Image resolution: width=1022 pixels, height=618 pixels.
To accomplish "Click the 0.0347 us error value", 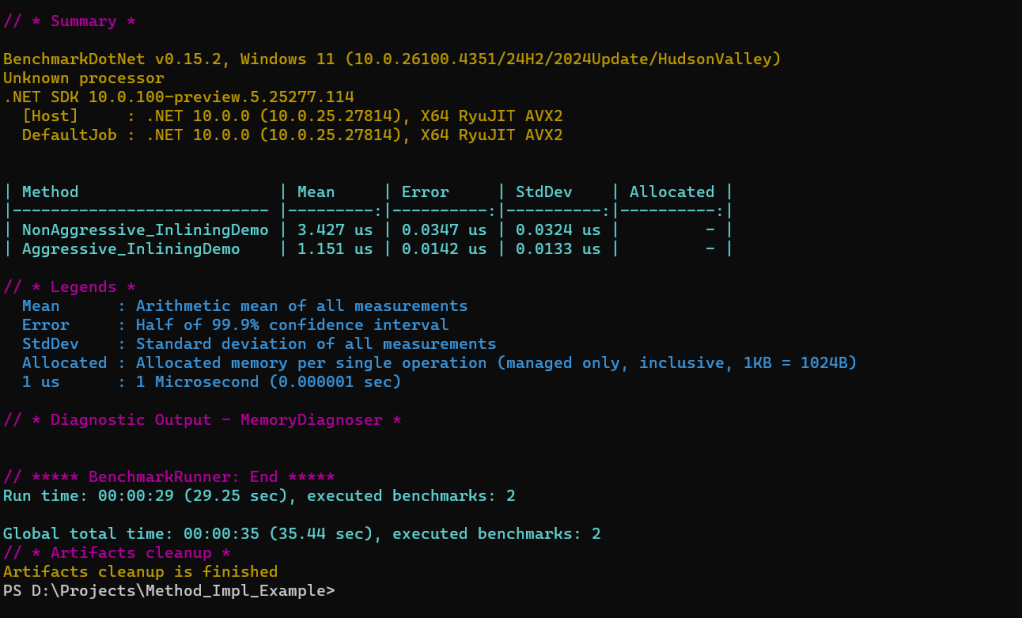I will coord(444,230).
